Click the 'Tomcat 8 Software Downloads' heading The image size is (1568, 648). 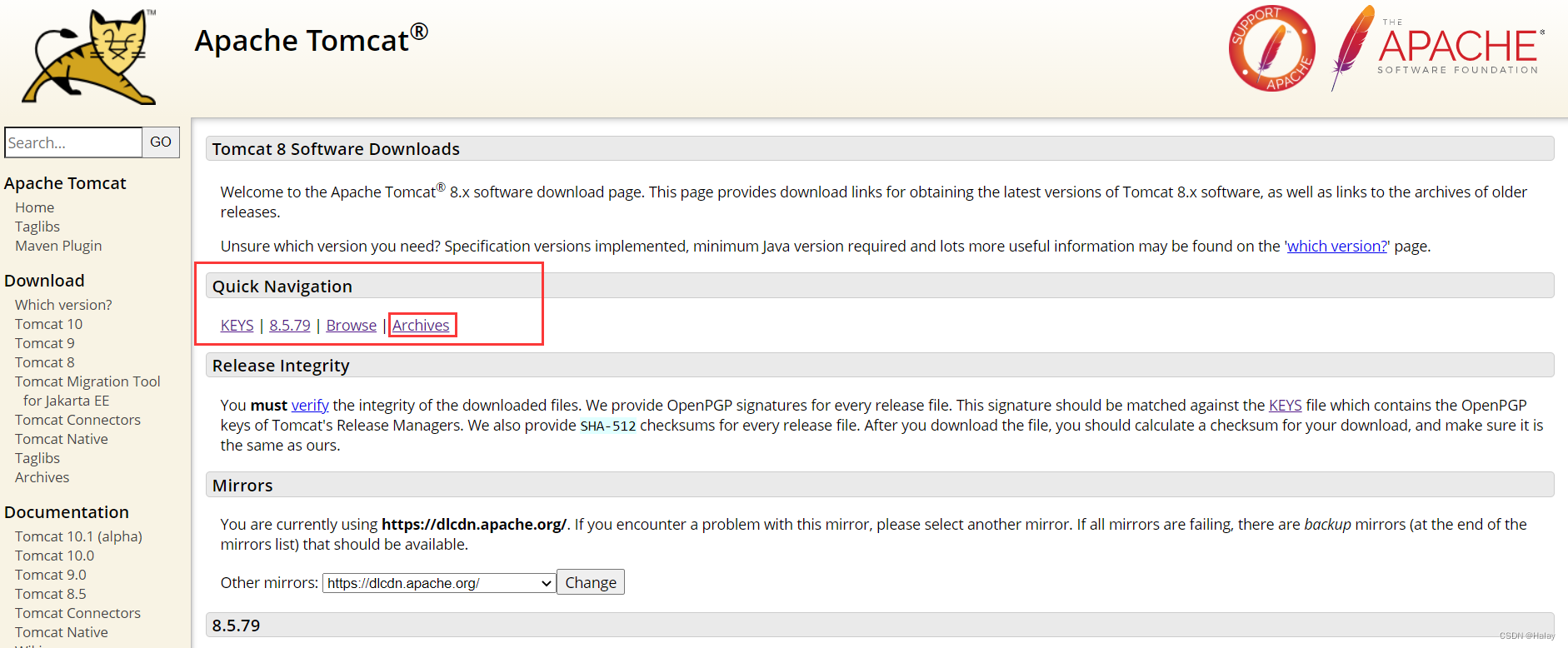336,149
